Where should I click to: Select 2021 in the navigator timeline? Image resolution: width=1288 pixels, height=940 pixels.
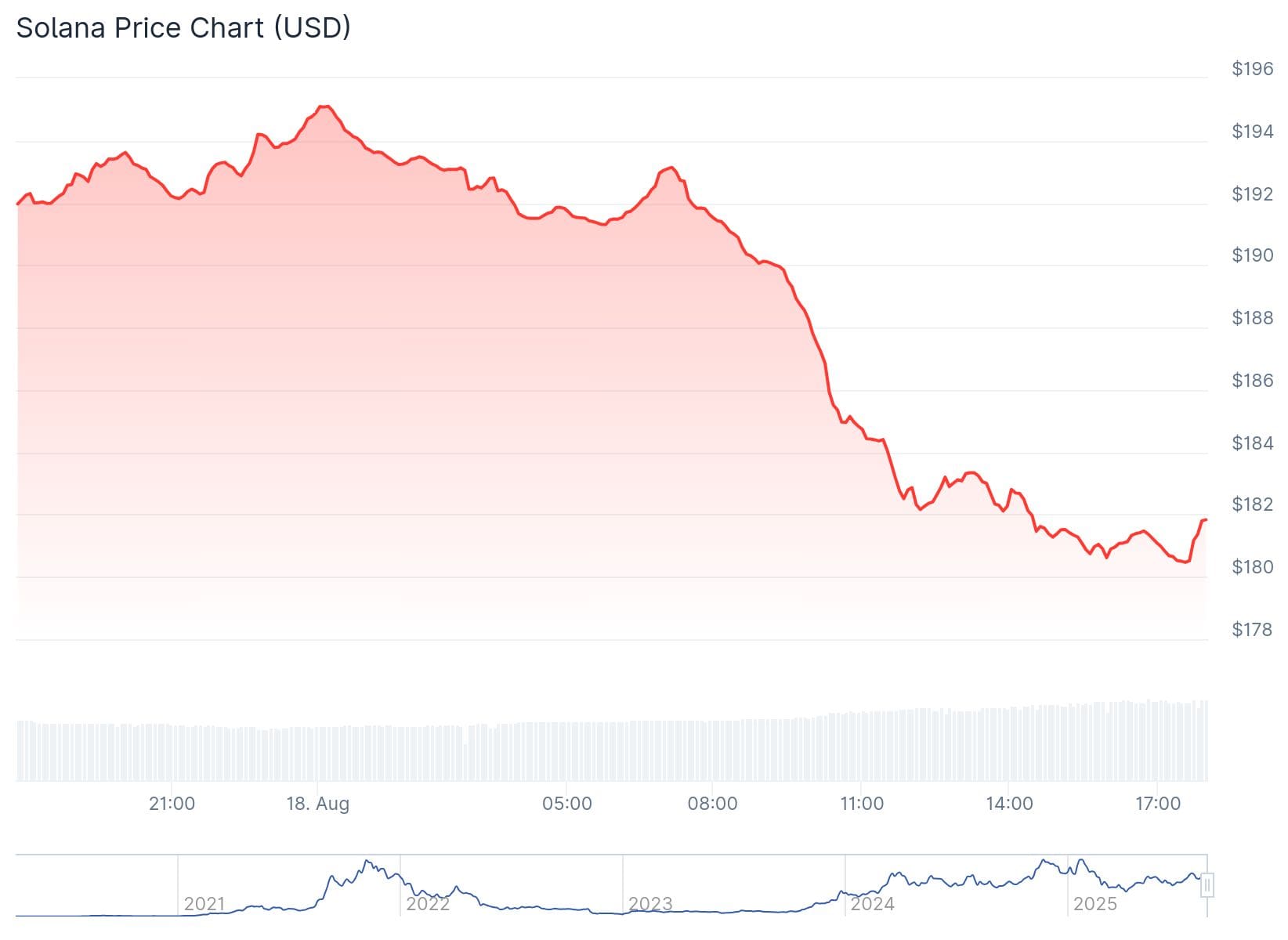[x=204, y=904]
